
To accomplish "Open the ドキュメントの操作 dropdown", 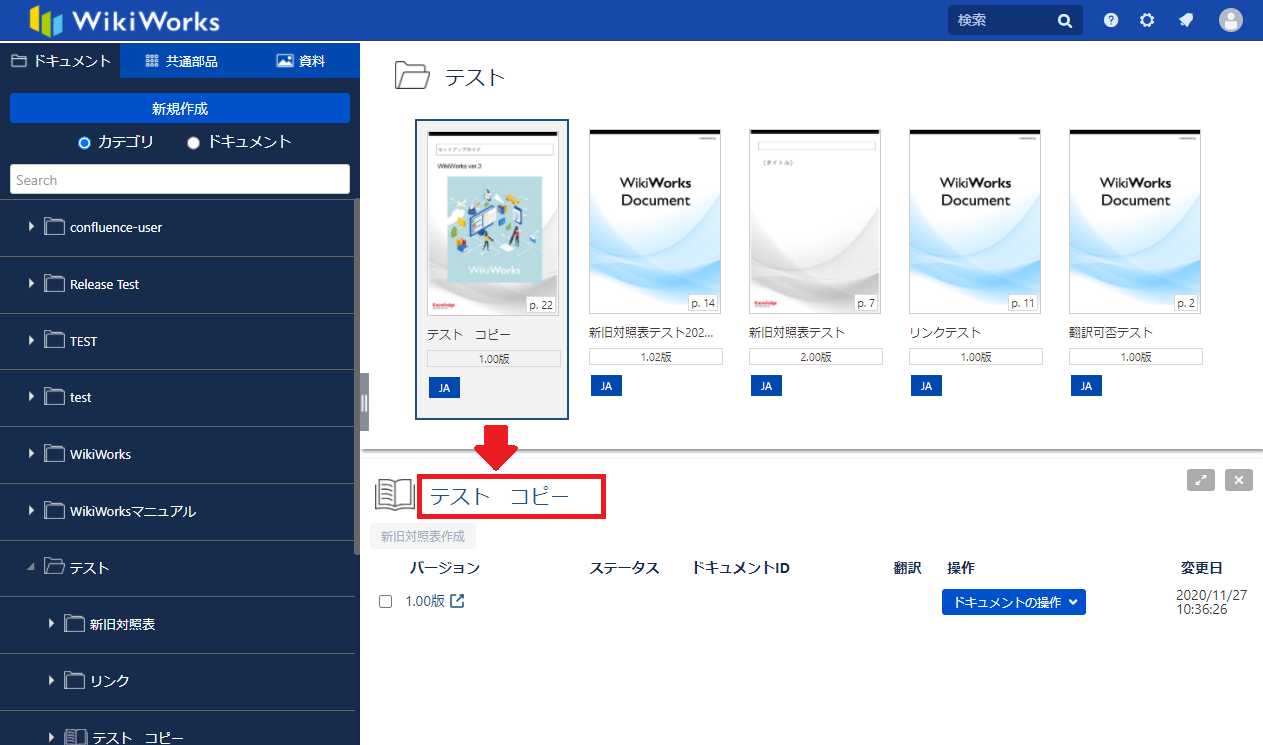I will (1014, 602).
